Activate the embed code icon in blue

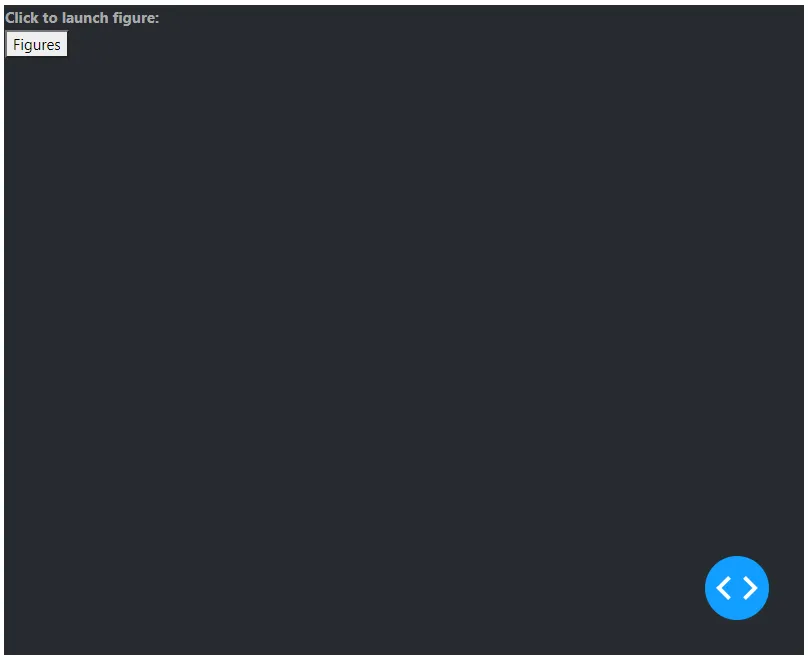[736, 587]
